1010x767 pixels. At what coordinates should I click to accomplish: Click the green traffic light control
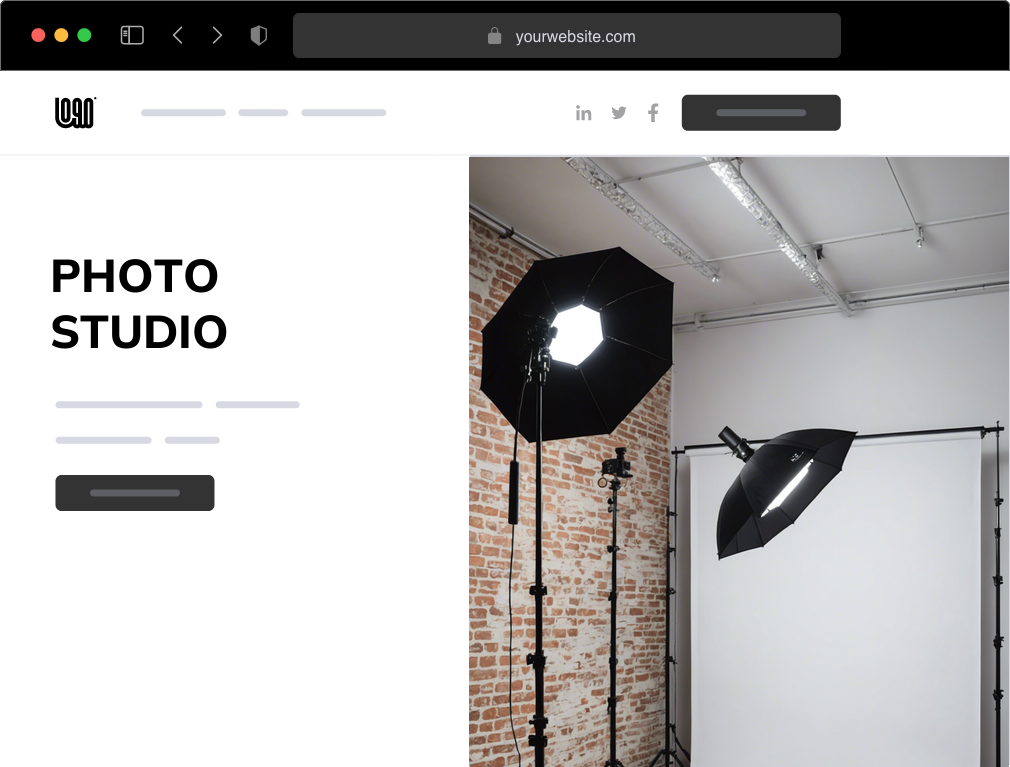[86, 33]
